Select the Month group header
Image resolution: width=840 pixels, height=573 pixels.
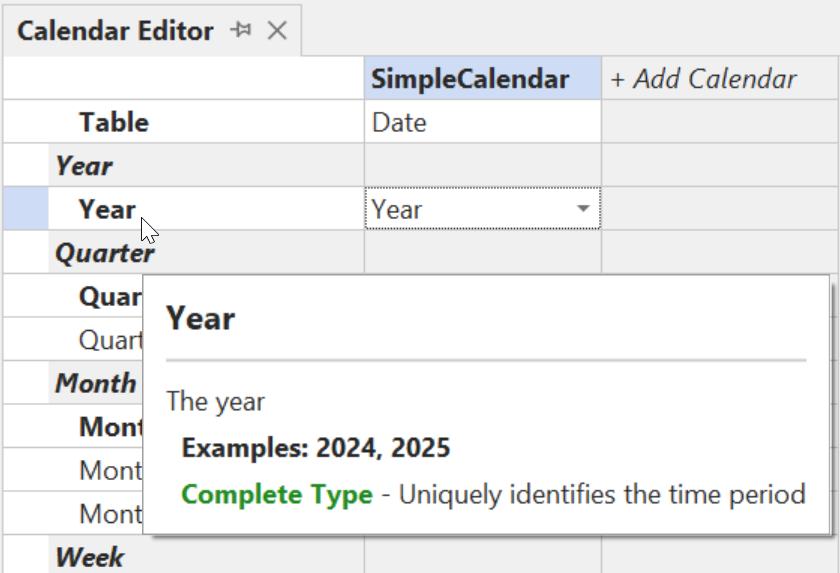96,383
